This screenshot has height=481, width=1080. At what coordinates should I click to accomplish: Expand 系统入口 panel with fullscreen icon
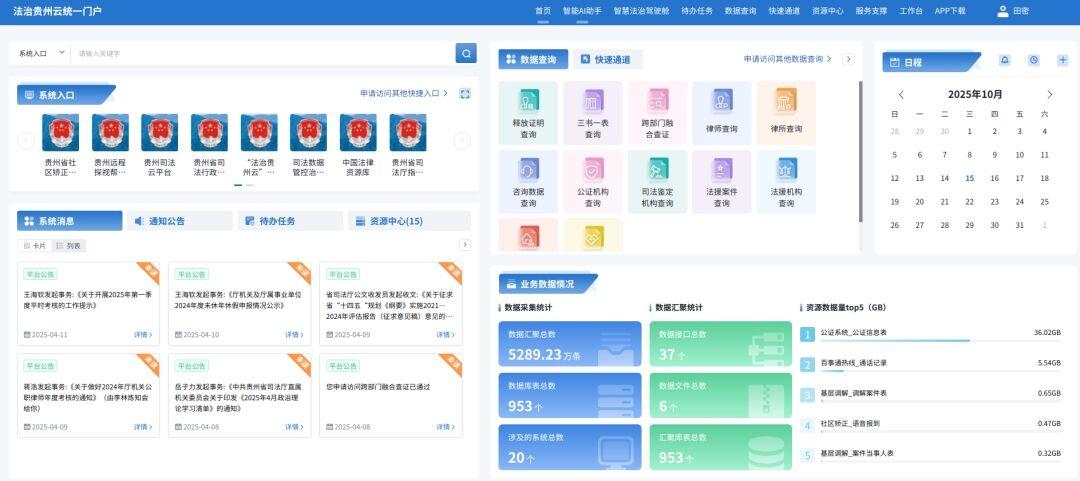tap(465, 94)
